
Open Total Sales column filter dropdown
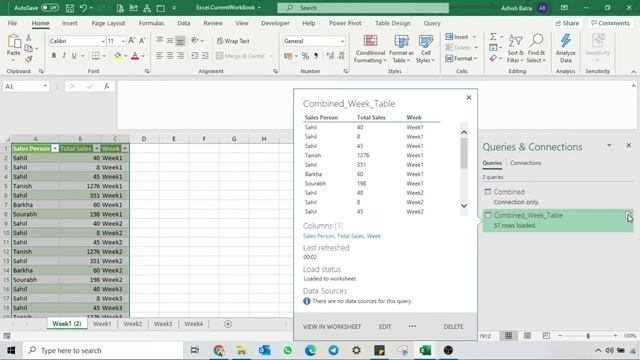97,149
